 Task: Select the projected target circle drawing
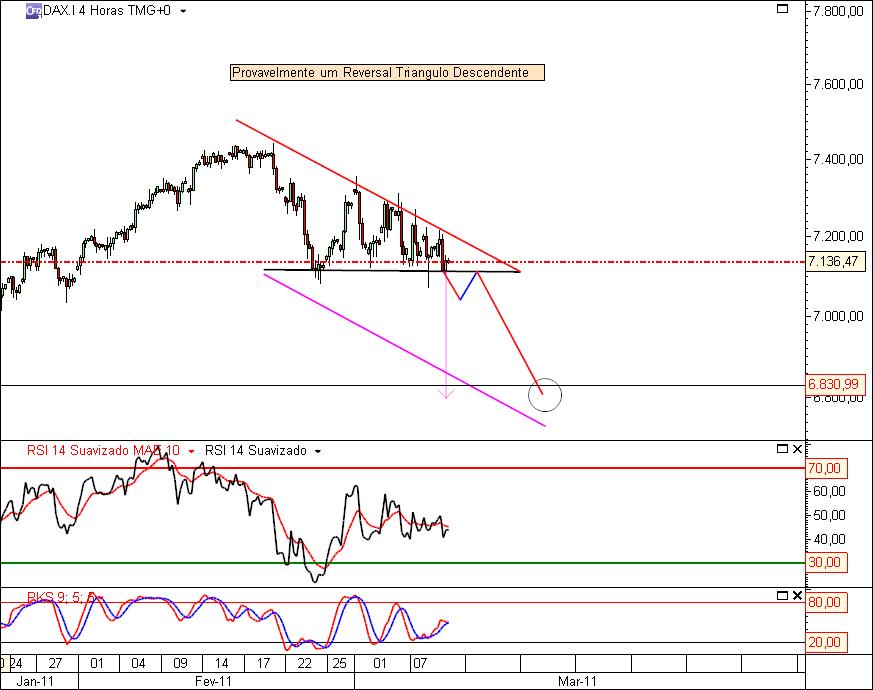point(545,395)
